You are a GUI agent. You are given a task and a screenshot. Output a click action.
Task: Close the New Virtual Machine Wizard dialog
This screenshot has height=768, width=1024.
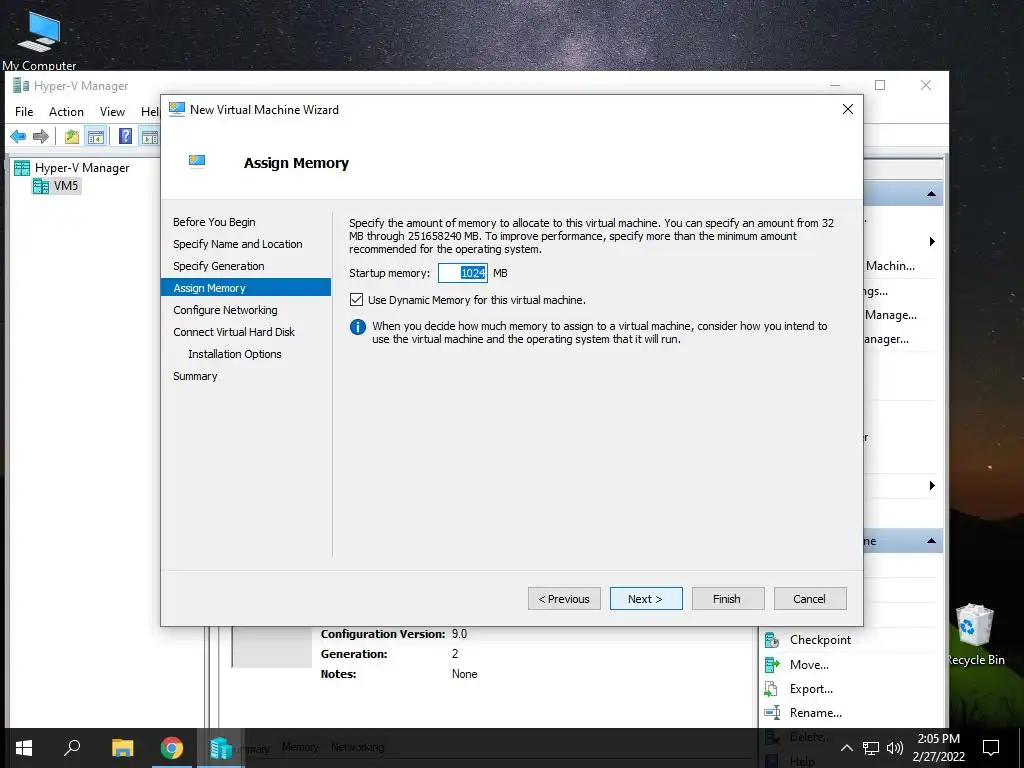tap(848, 109)
